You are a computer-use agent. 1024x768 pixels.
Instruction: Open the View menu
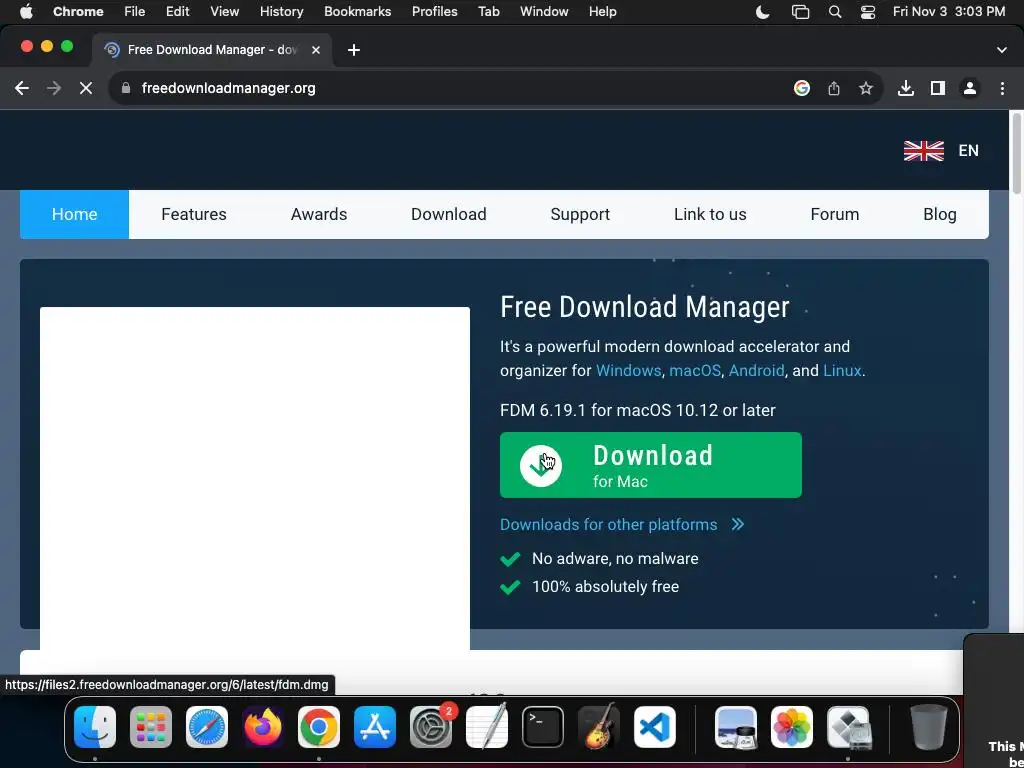(224, 12)
